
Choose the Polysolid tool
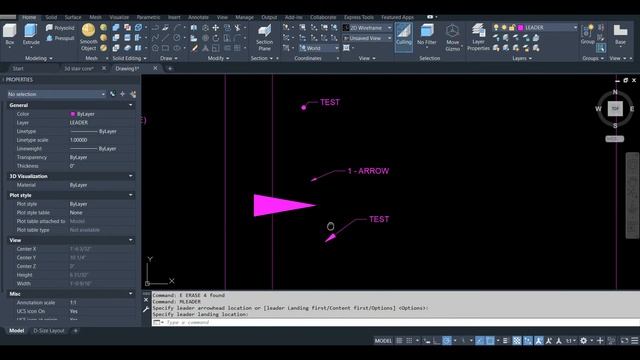60,28
